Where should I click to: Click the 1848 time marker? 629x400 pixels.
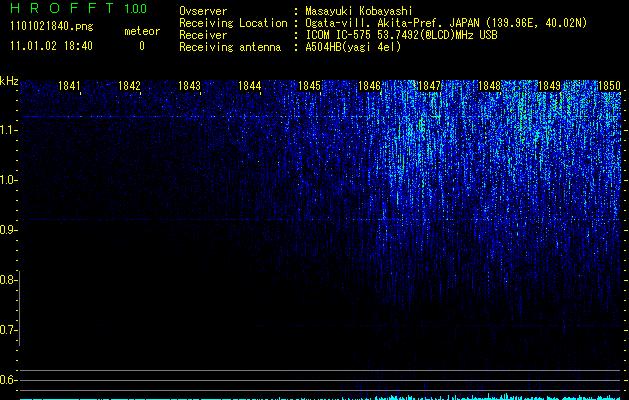tap(490, 86)
